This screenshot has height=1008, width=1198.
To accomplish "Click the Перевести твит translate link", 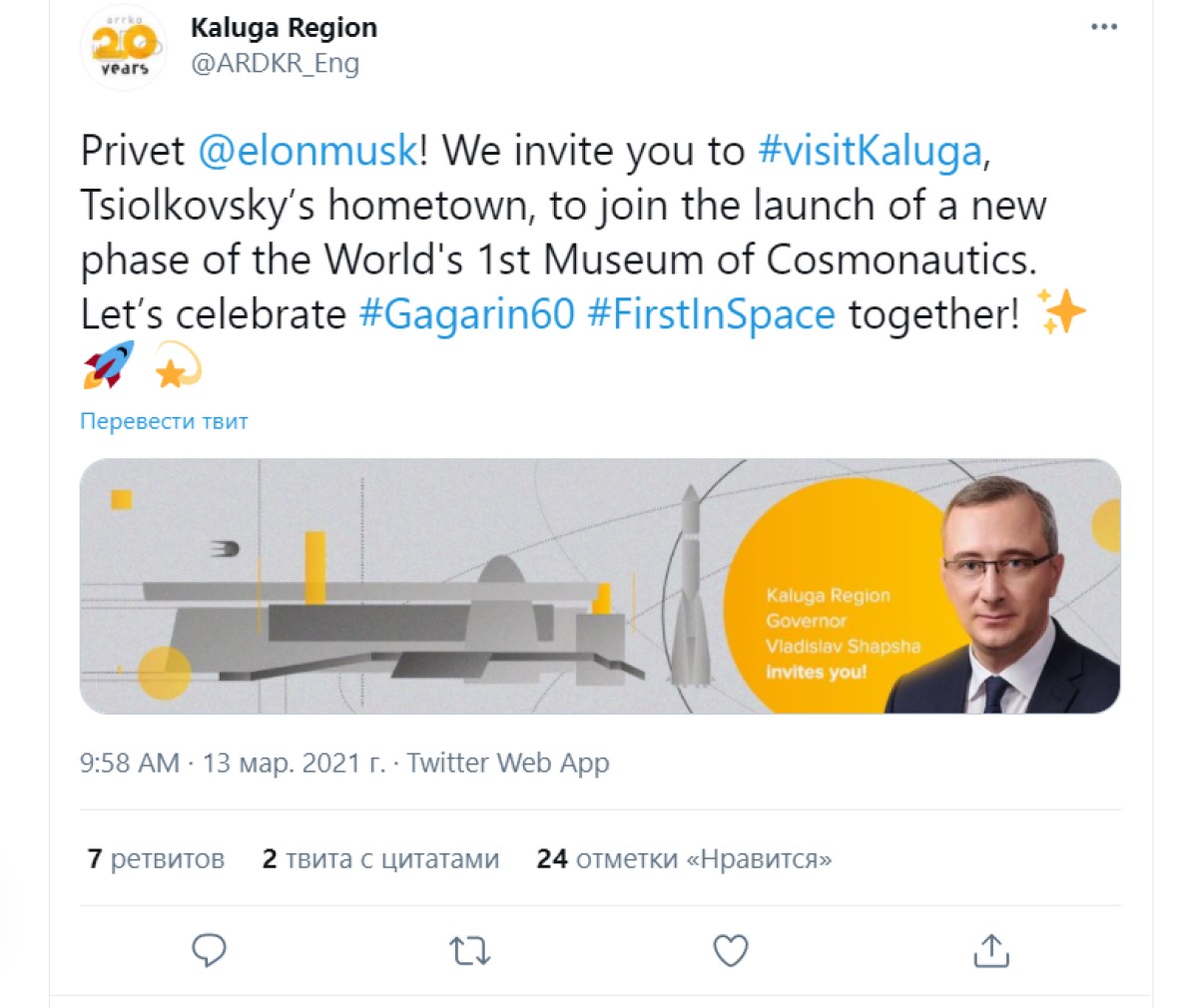I will 164,421.
